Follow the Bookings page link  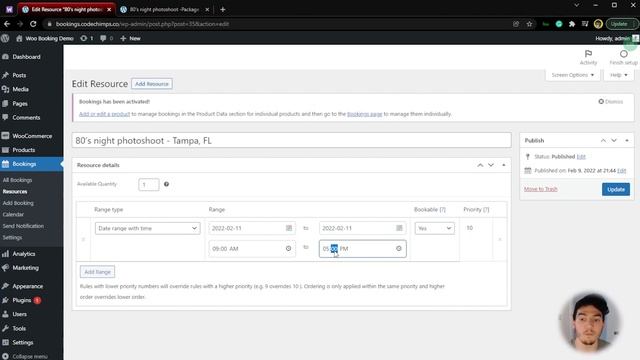364,114
